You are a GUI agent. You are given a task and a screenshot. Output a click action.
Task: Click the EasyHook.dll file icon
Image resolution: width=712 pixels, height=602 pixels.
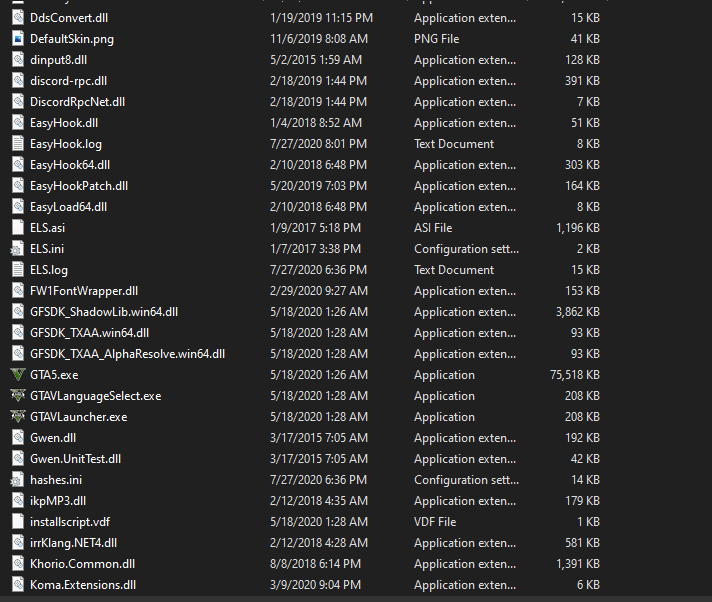pyautogui.click(x=18, y=123)
